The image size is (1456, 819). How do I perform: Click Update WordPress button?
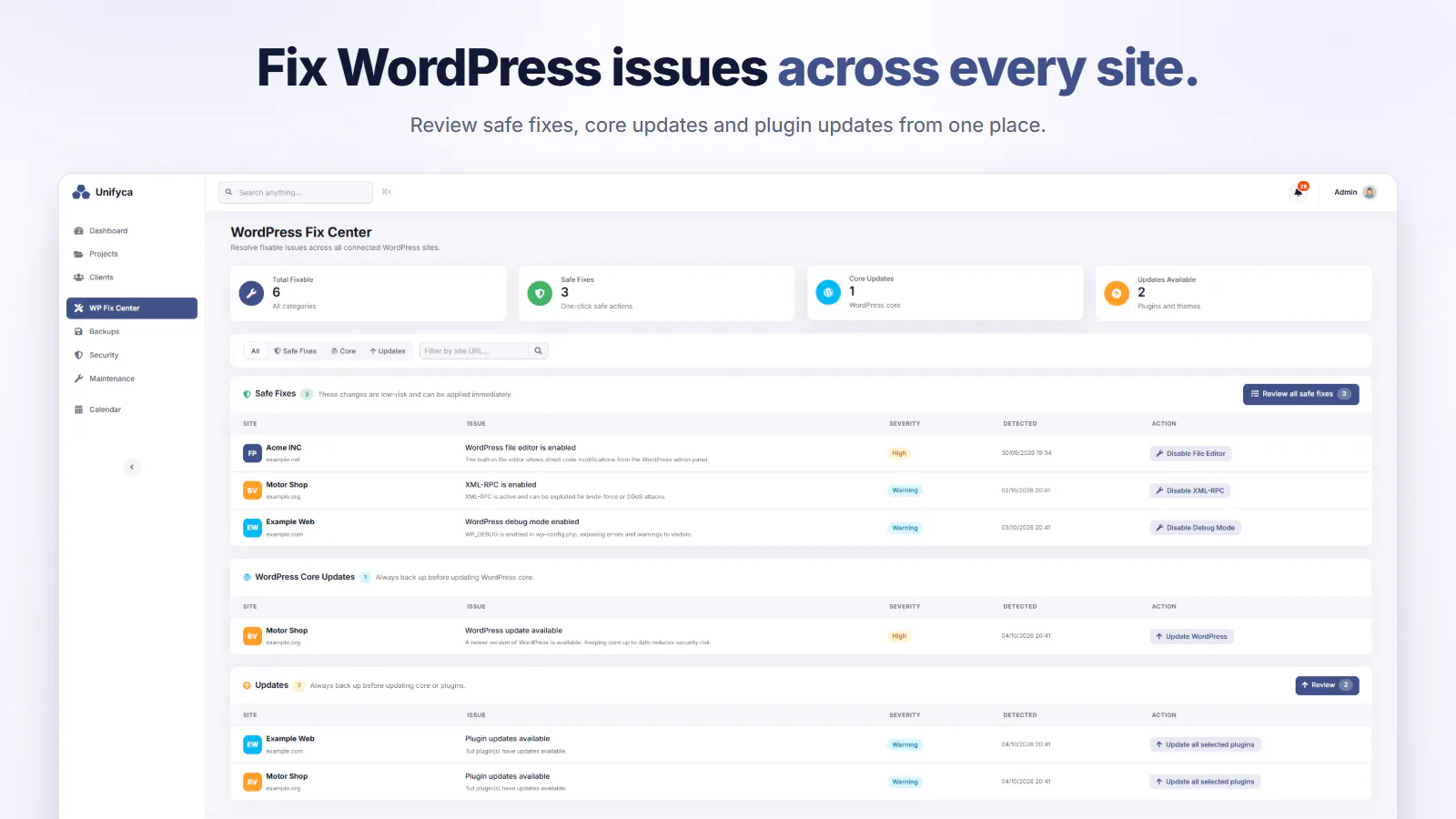(1191, 636)
